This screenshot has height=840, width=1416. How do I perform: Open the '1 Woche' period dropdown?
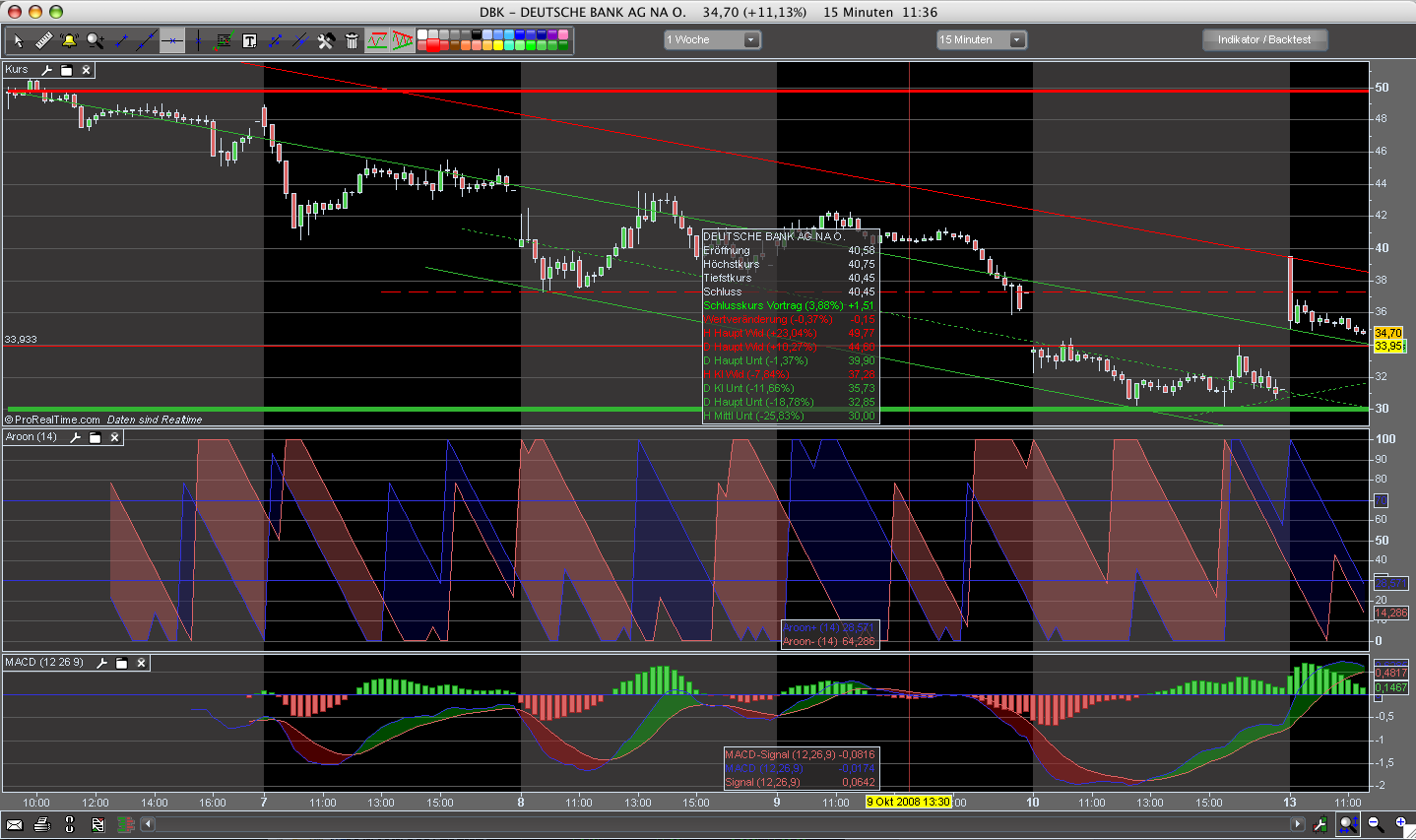(x=712, y=40)
